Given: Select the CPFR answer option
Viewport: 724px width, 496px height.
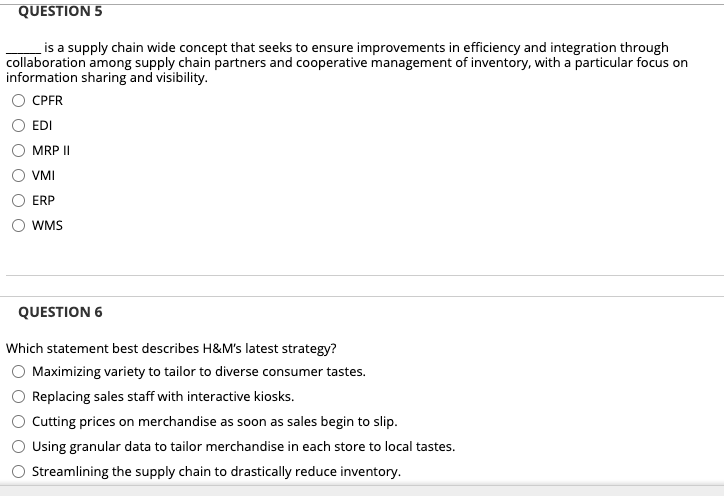Looking at the screenshot, I should click(18, 100).
